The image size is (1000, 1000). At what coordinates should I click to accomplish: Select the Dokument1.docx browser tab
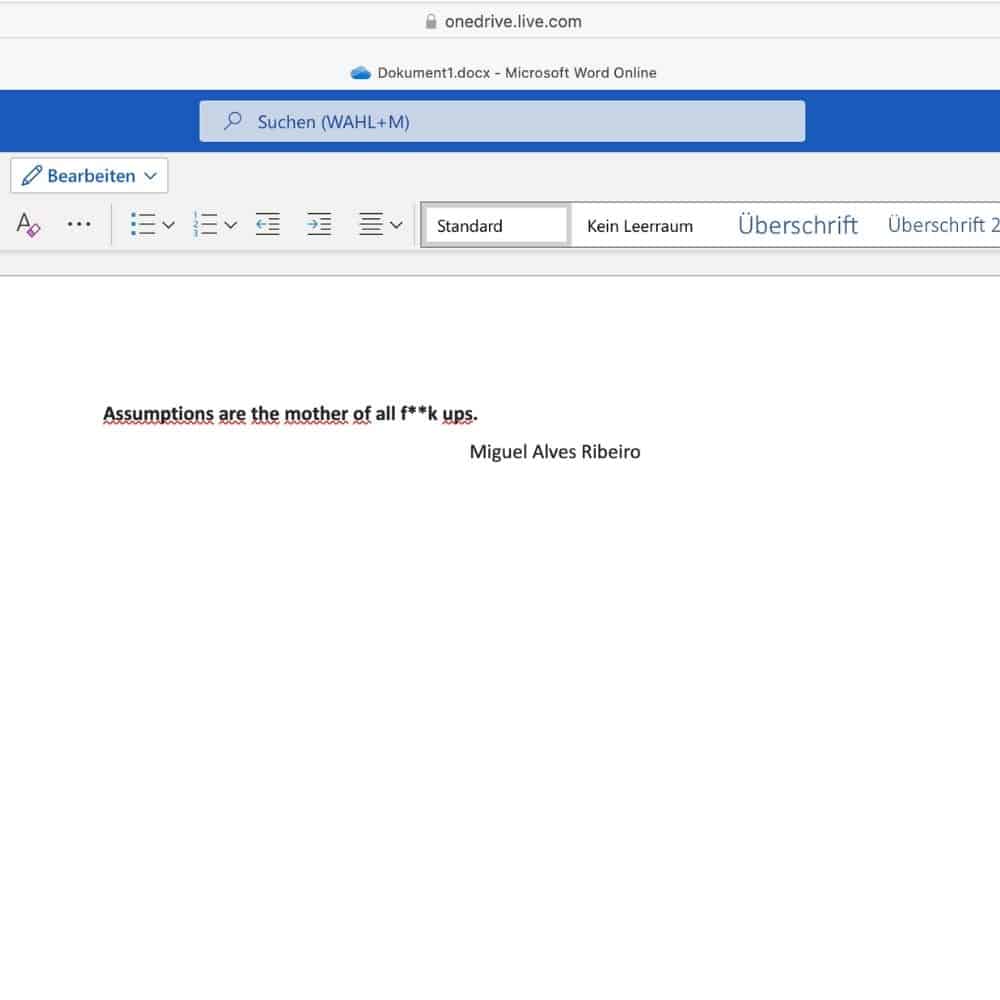click(504, 73)
